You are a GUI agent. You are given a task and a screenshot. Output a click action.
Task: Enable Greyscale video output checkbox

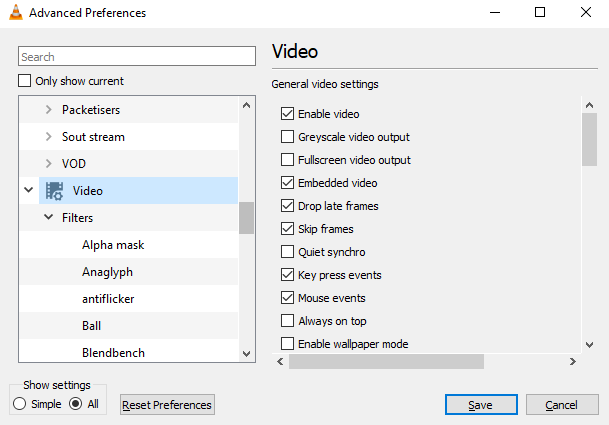coord(288,137)
